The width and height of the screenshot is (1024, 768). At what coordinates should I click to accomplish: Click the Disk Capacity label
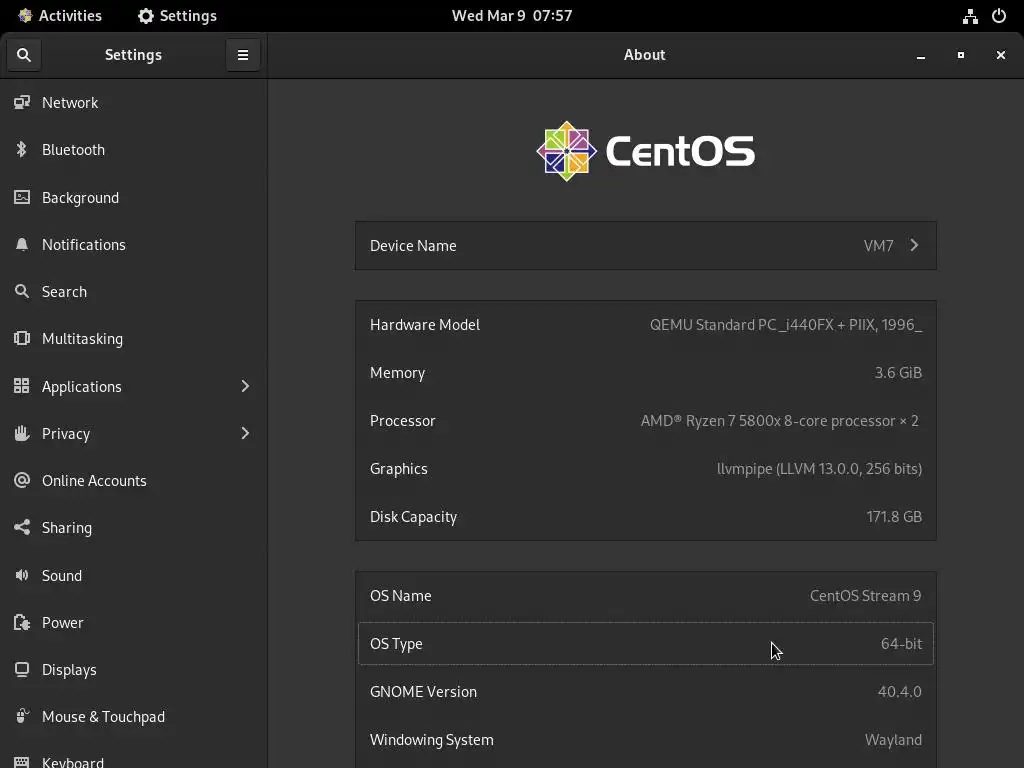(413, 517)
